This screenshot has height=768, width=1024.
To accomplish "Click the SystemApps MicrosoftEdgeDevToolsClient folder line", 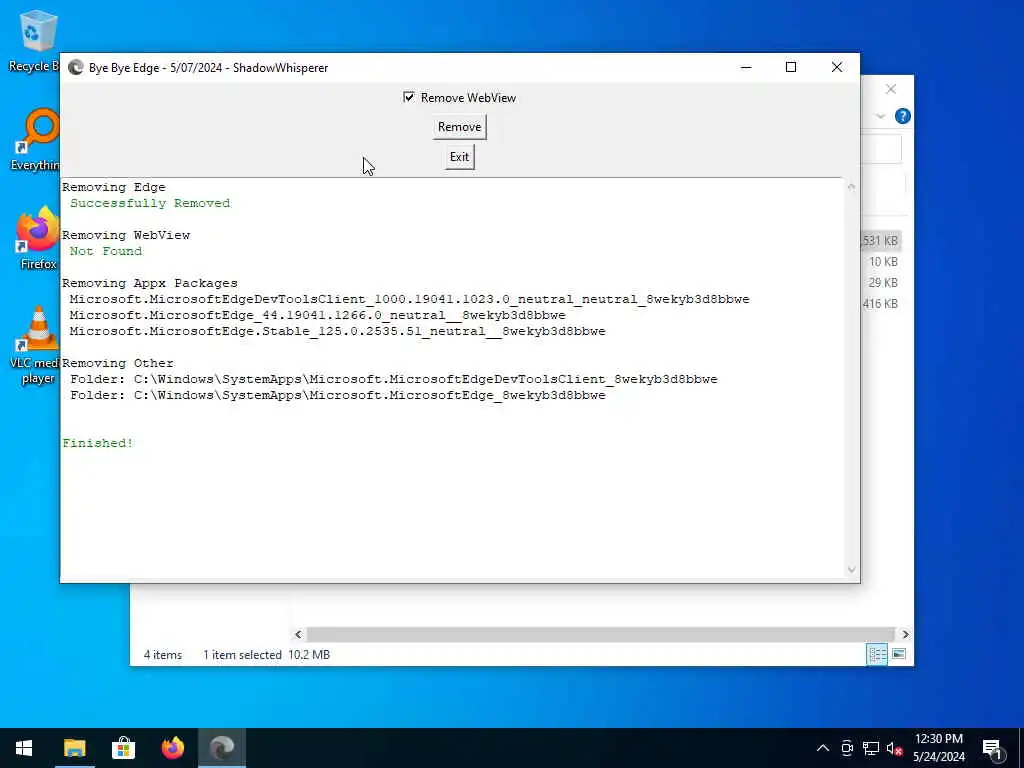I will (x=394, y=379).
